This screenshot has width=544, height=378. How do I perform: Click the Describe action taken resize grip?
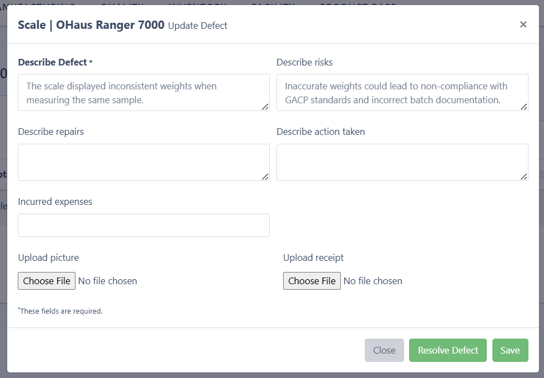coord(524,177)
